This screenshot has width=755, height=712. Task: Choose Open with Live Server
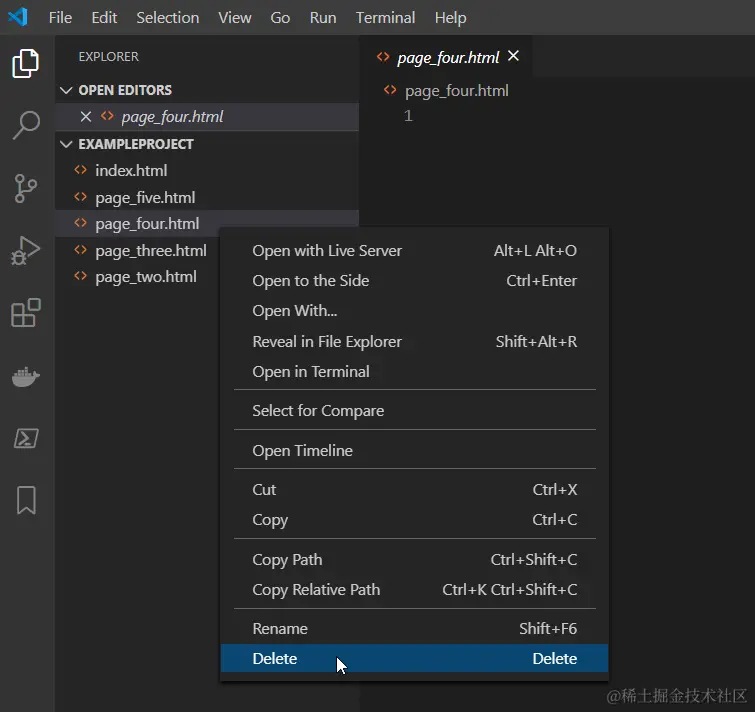(414, 251)
